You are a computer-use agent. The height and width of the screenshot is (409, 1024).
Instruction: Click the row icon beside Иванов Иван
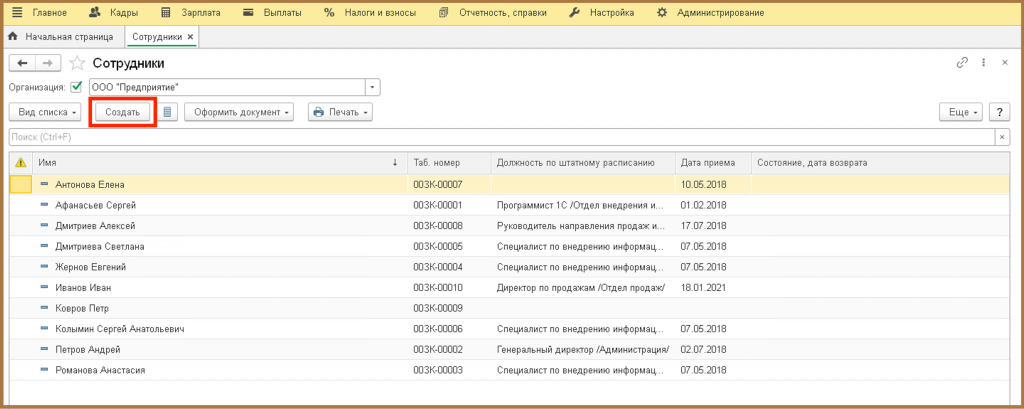point(44,287)
